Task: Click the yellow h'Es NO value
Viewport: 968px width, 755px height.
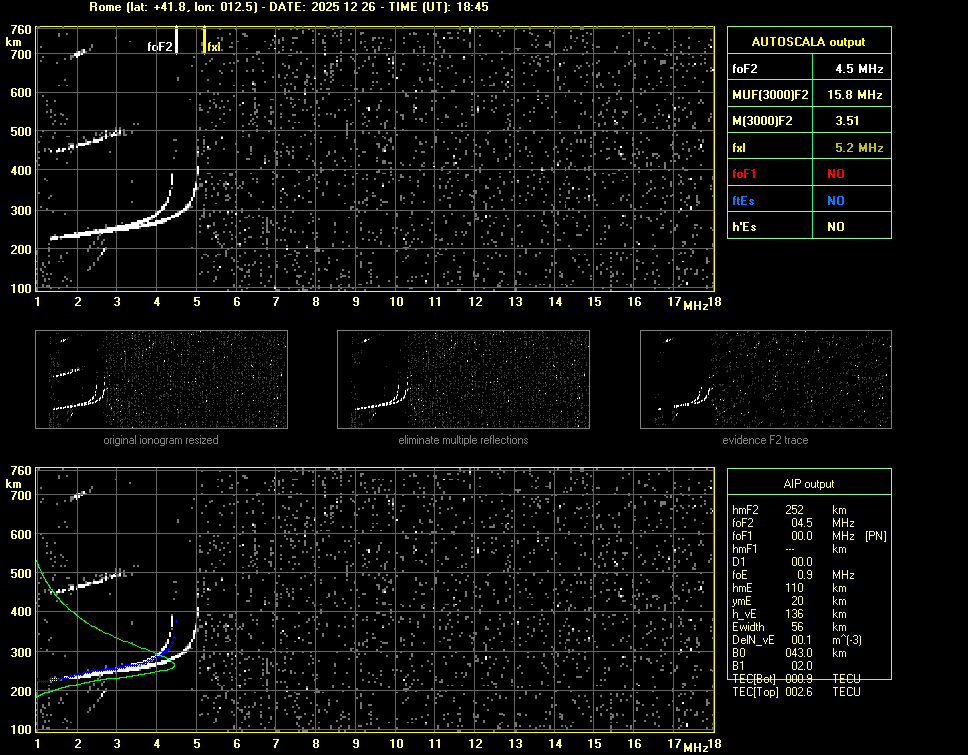Action: coord(835,227)
